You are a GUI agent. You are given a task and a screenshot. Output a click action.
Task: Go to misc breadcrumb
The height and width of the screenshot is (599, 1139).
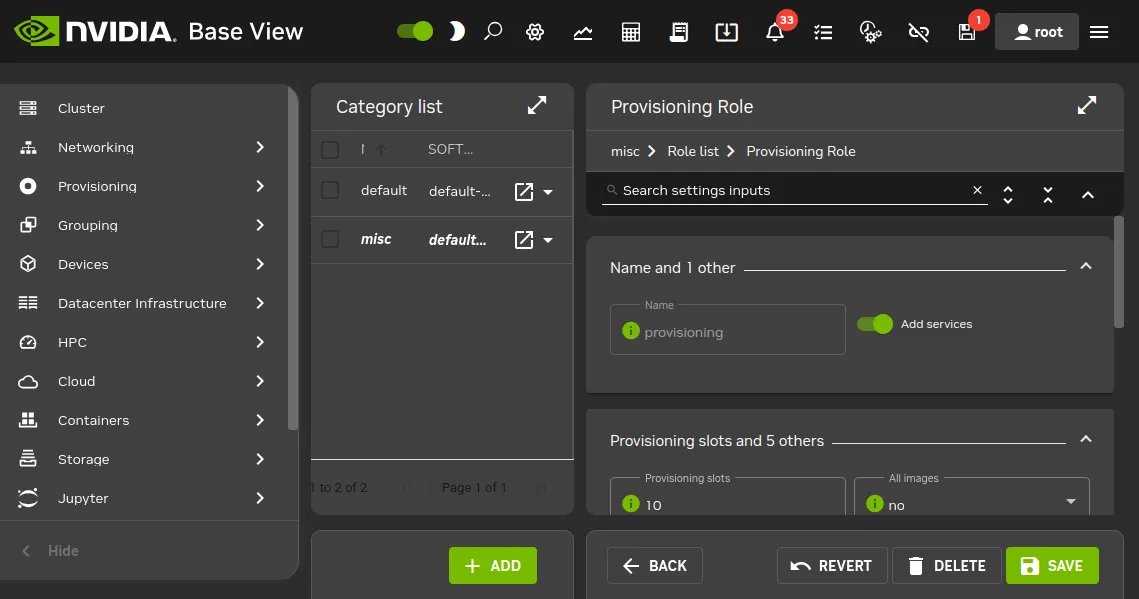click(625, 151)
